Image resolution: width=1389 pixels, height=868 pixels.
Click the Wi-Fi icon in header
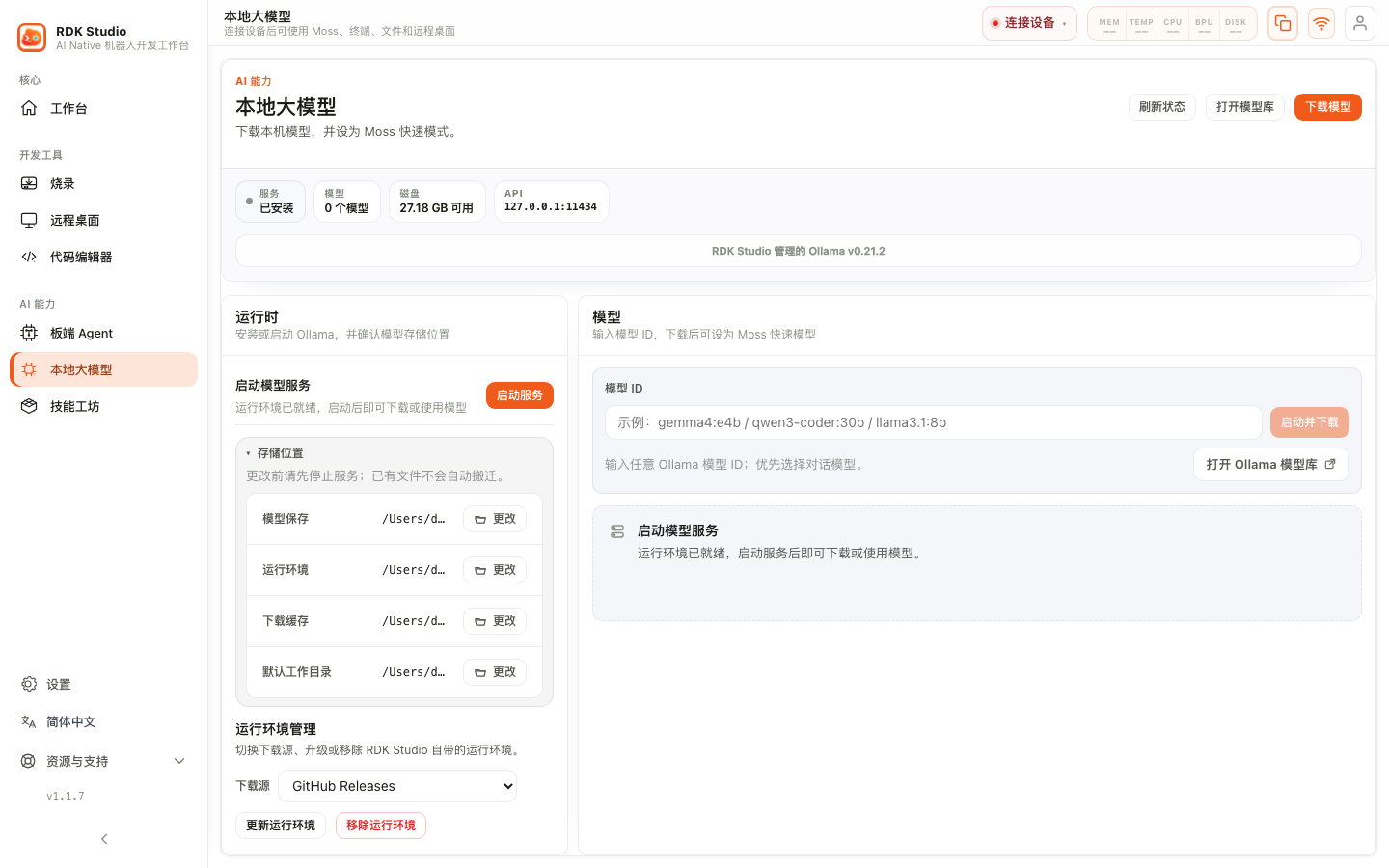[x=1321, y=23]
